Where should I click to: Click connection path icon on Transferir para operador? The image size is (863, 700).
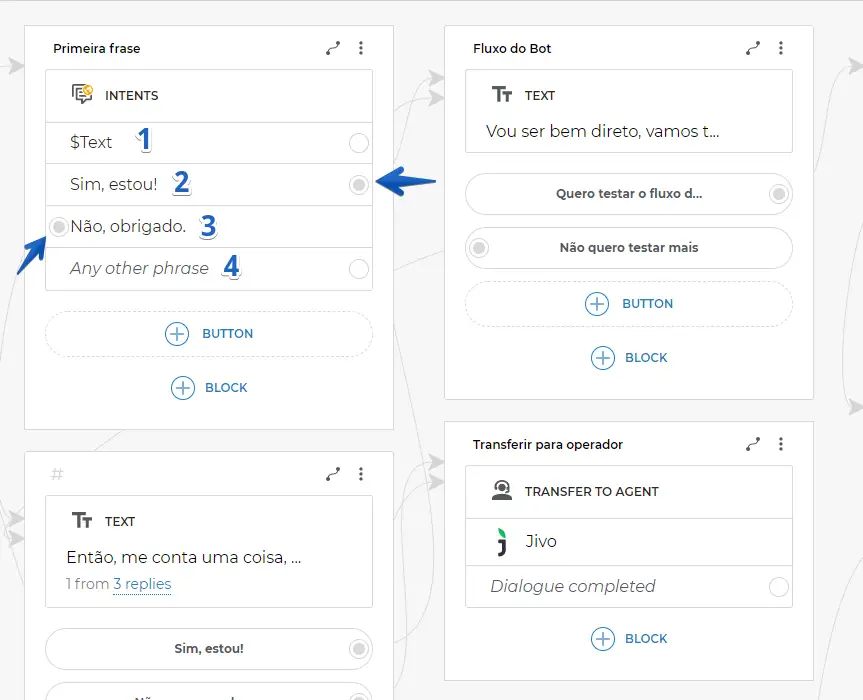753,444
